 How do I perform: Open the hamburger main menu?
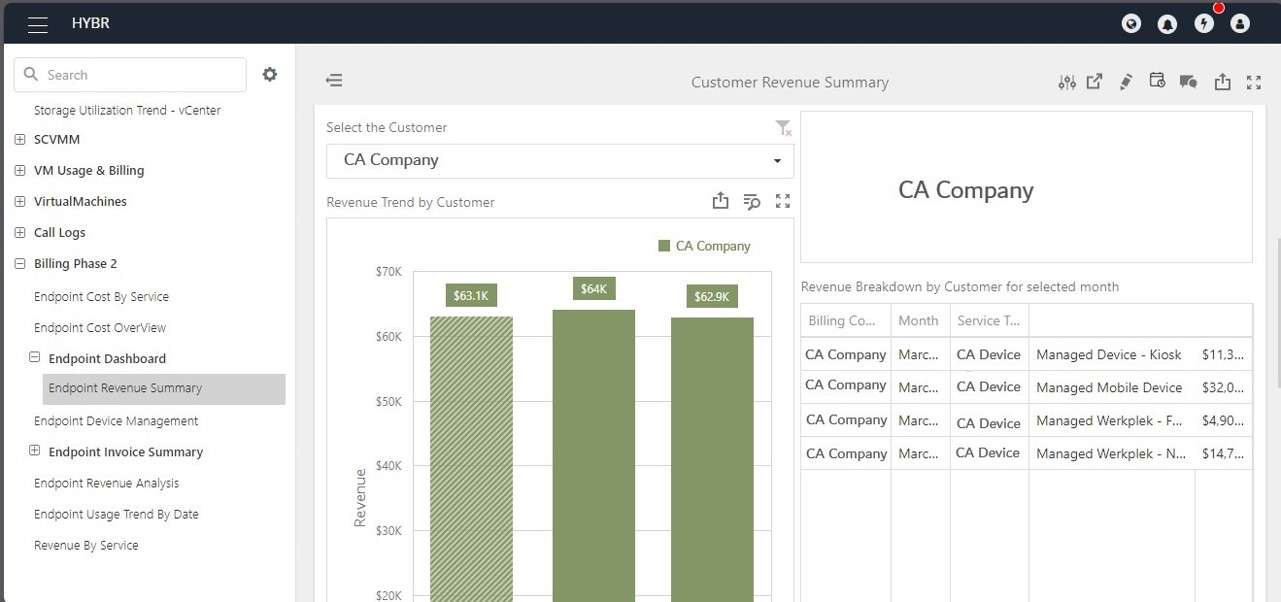coord(38,25)
